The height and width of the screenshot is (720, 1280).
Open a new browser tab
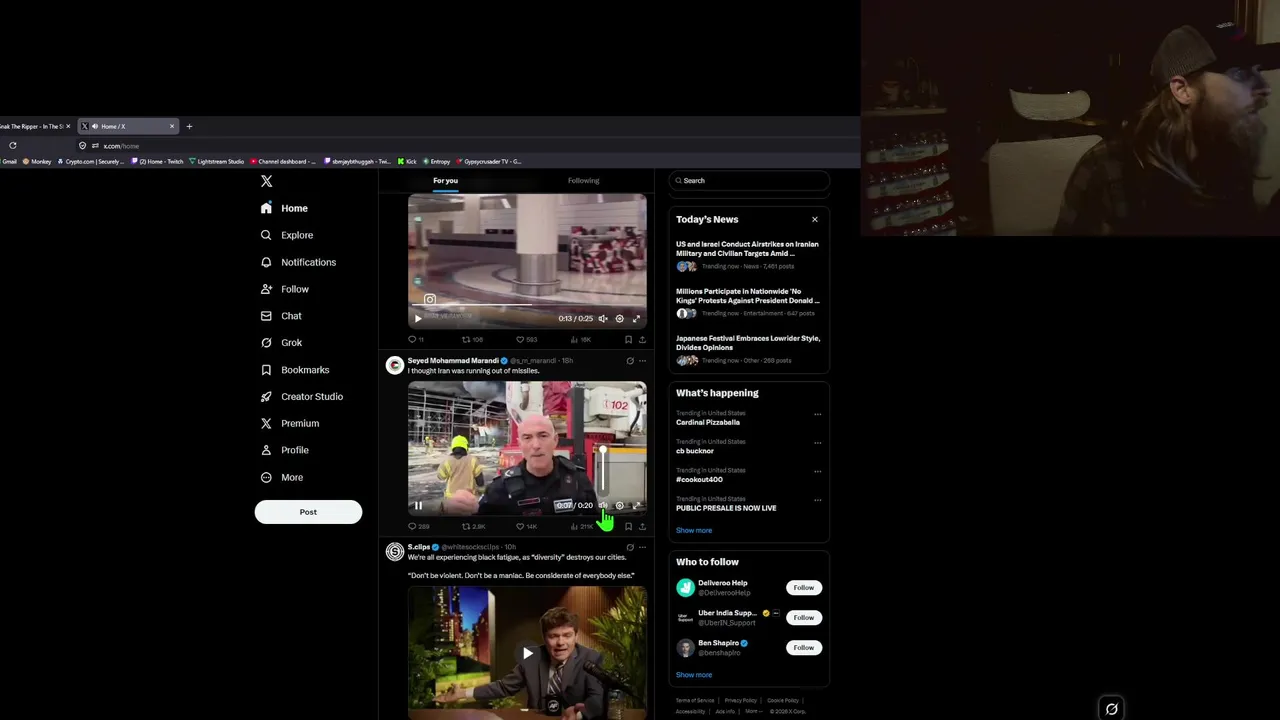[x=189, y=126]
